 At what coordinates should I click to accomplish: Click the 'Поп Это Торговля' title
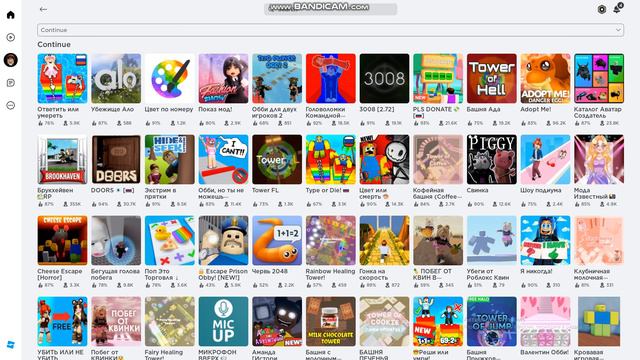point(162,274)
